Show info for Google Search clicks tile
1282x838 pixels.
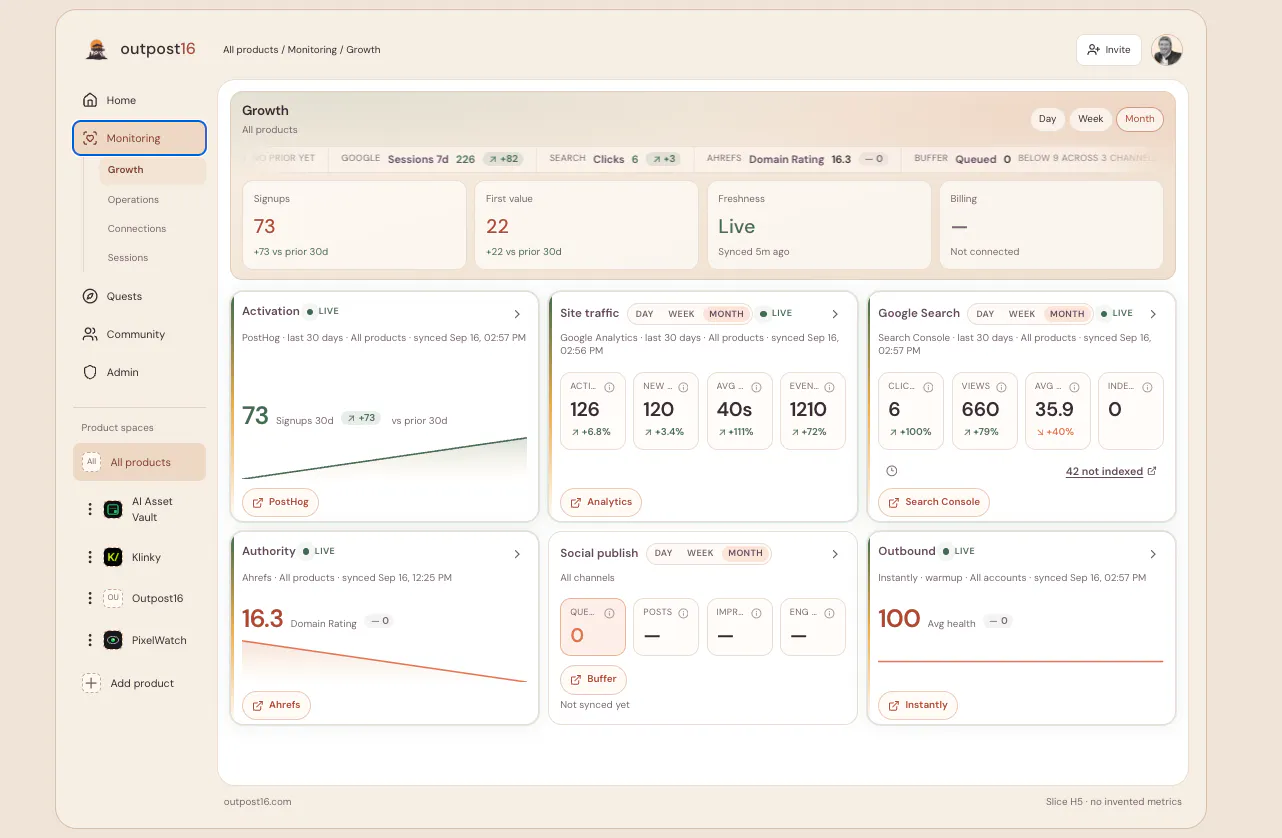pyautogui.click(x=928, y=387)
